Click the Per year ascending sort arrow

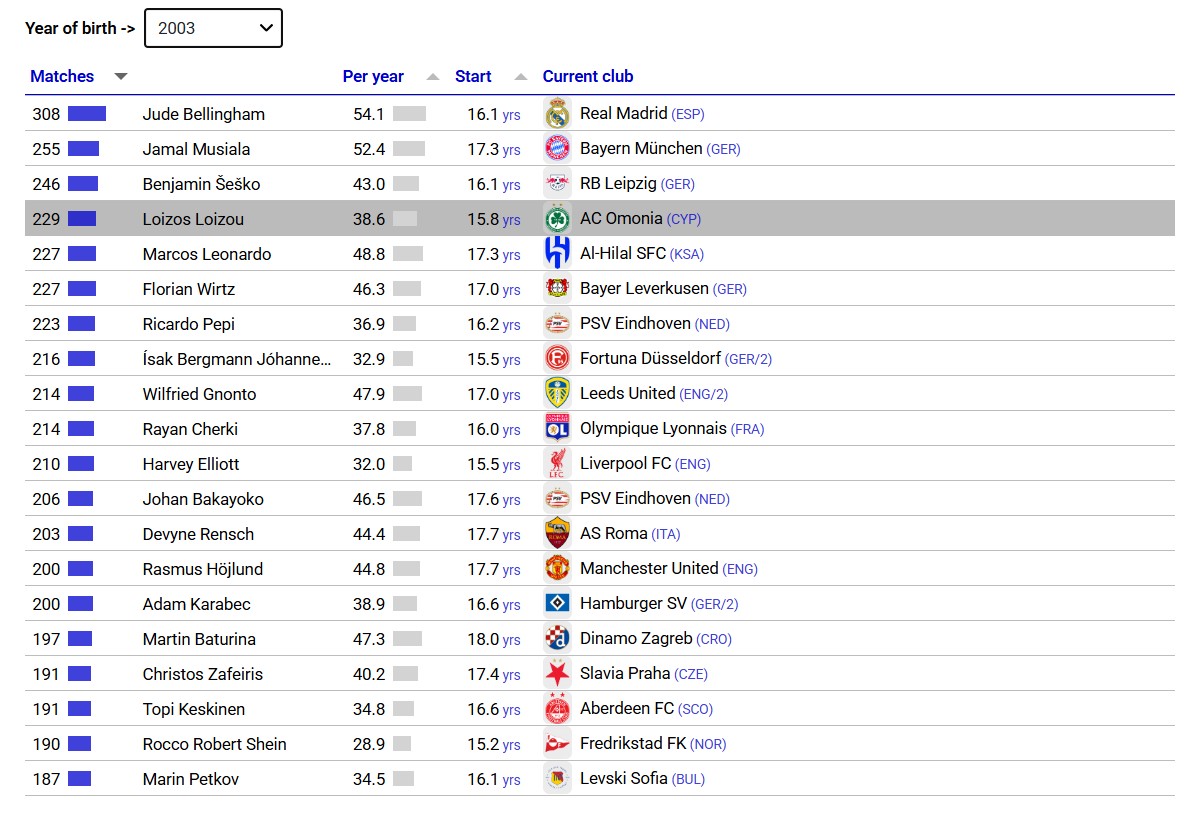pos(432,76)
